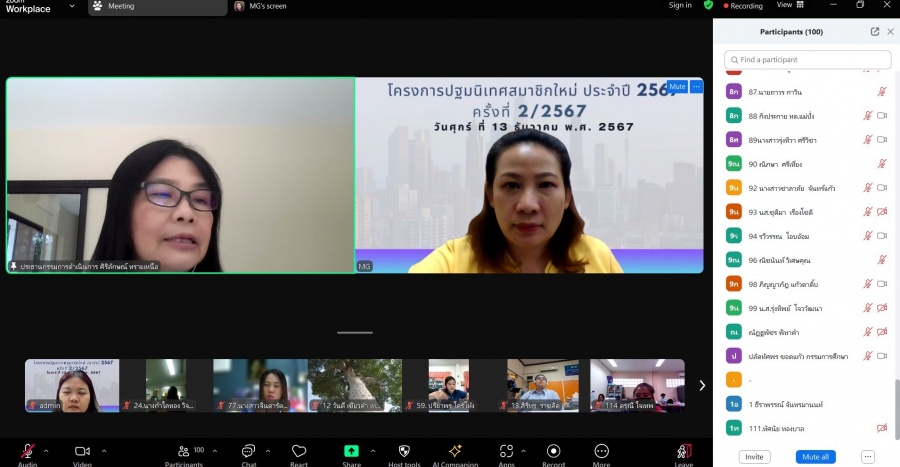This screenshot has width=900, height=467.
Task: Focus the Find a participant search field
Action: click(x=808, y=60)
